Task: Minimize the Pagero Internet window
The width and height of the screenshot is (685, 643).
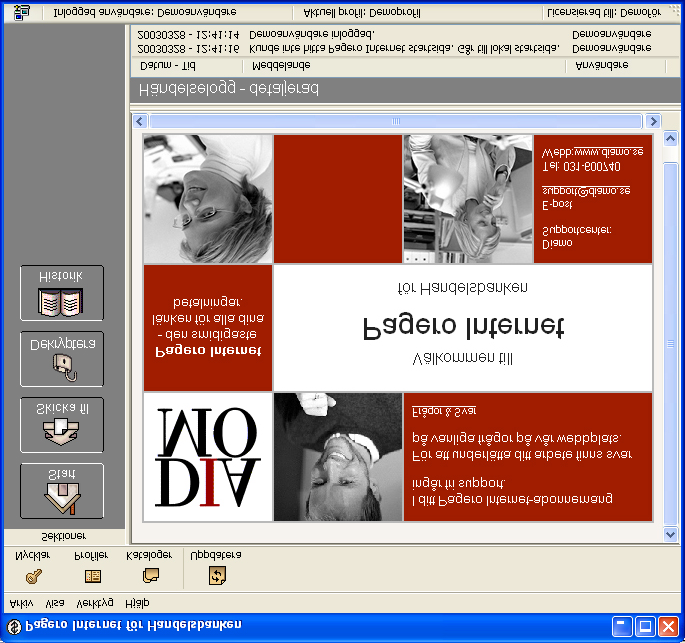Action: pos(622,627)
